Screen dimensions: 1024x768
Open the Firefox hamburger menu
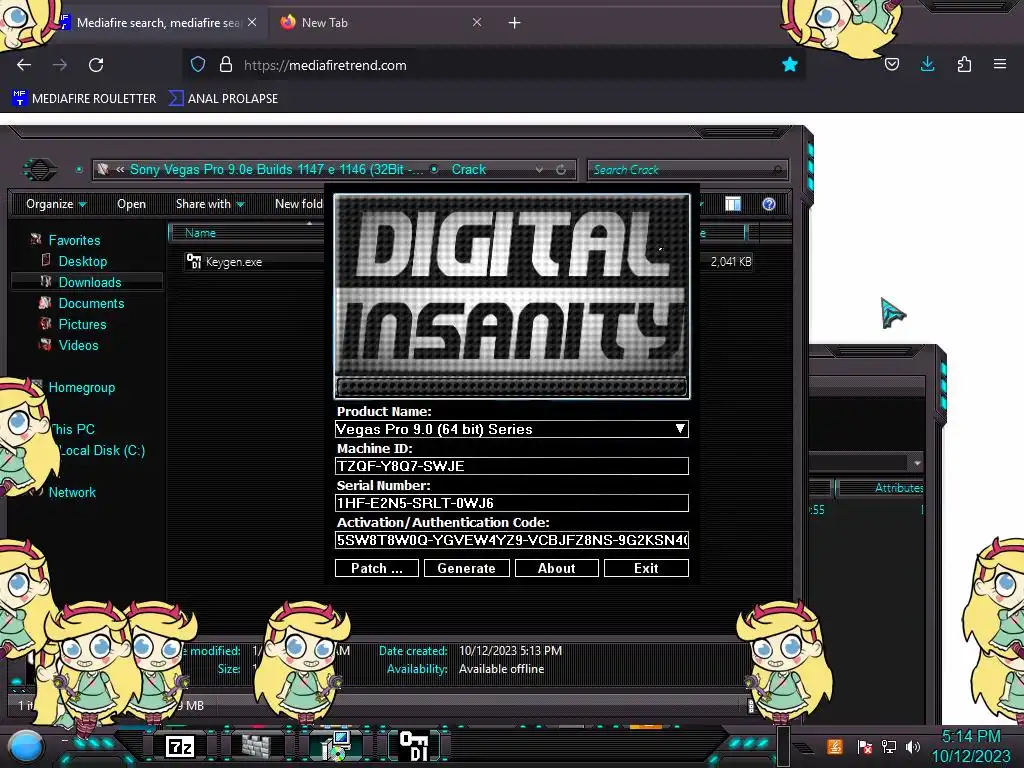pos(1000,64)
